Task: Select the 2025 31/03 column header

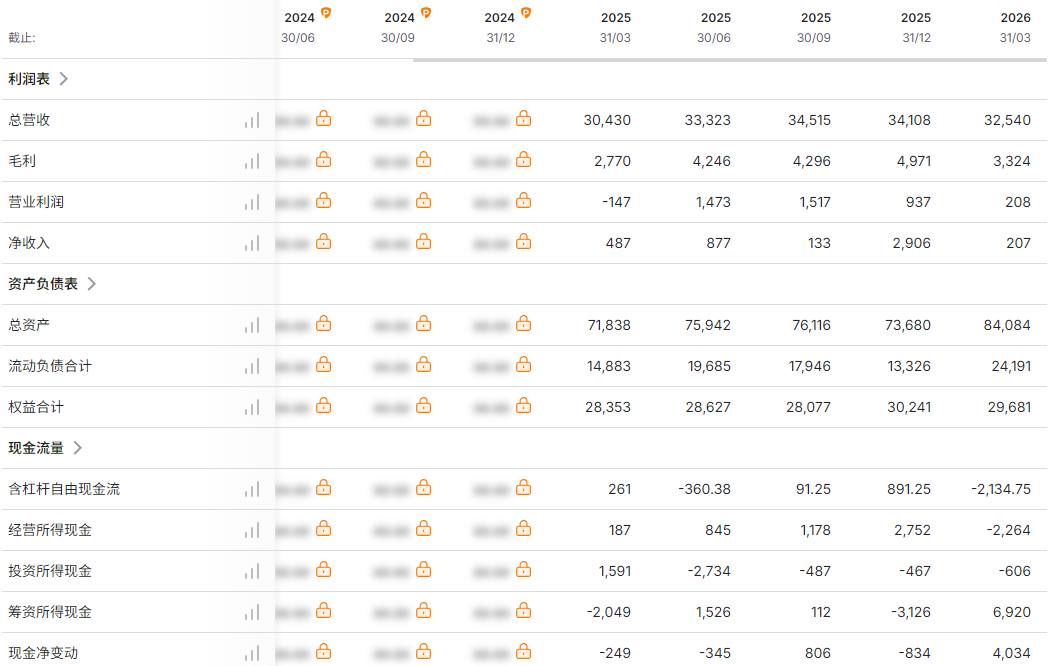Action: (x=615, y=28)
